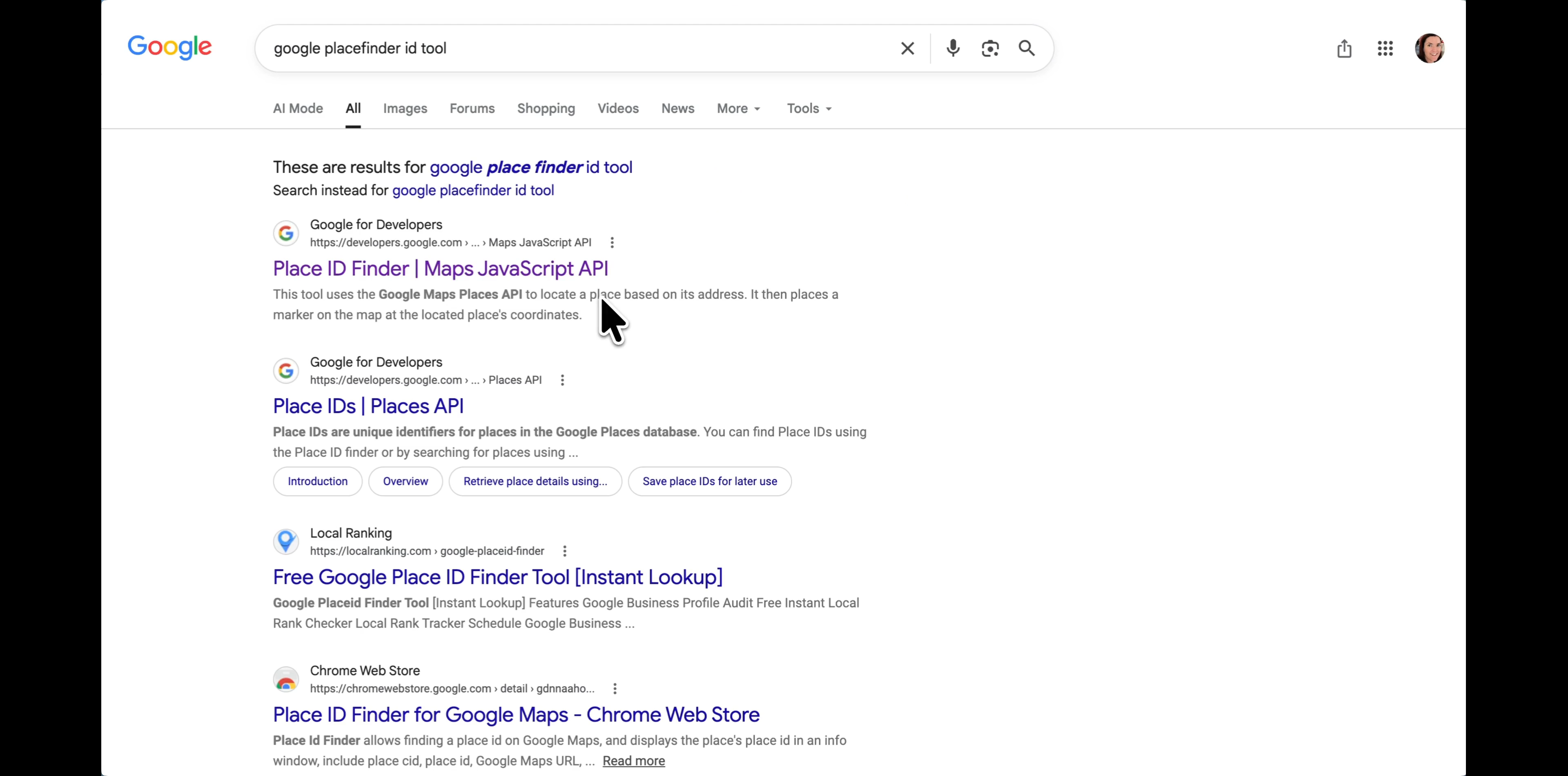
Task: Clear the search box with X icon
Action: (907, 48)
